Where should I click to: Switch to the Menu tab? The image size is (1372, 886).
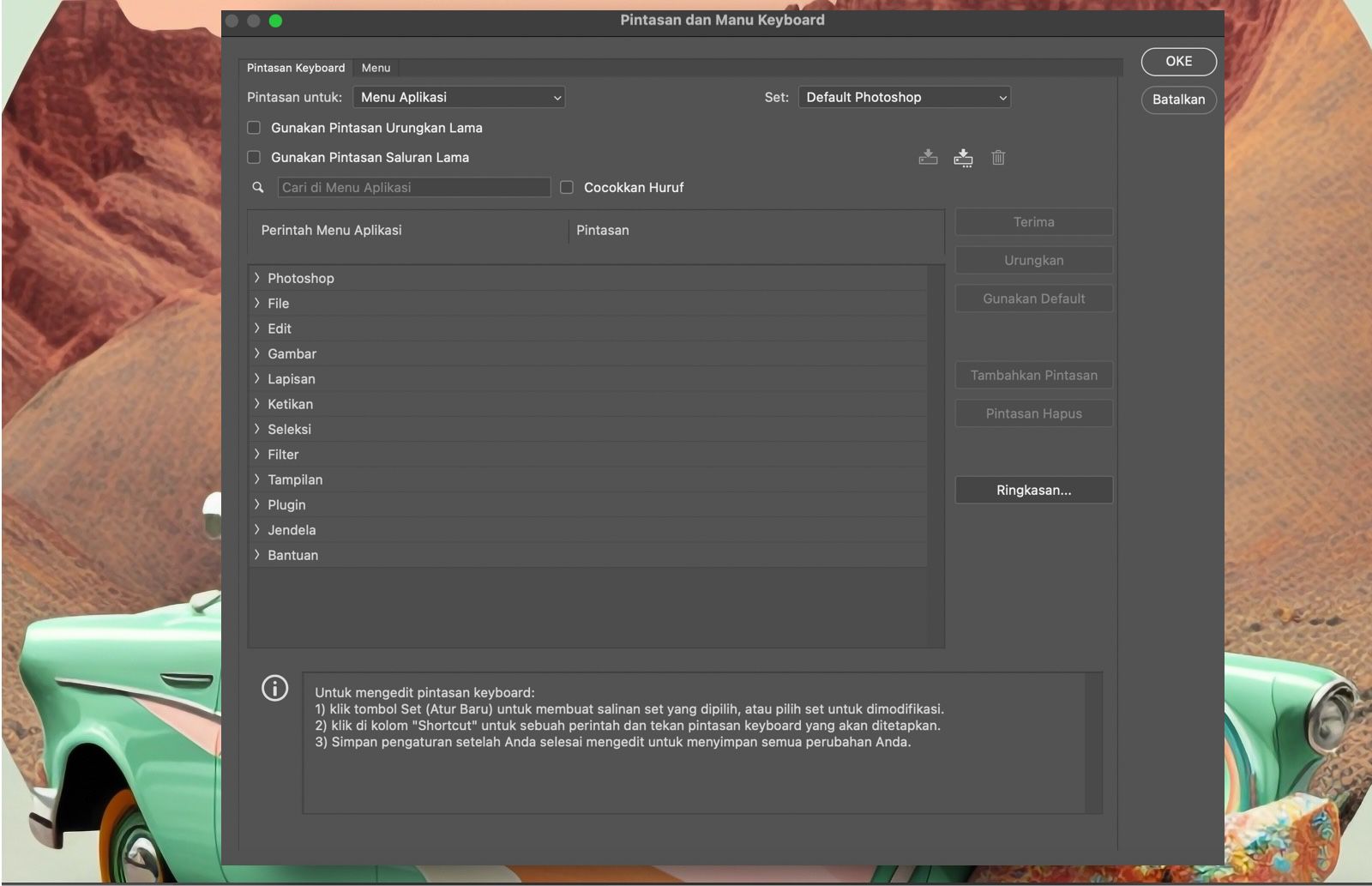[x=376, y=68]
